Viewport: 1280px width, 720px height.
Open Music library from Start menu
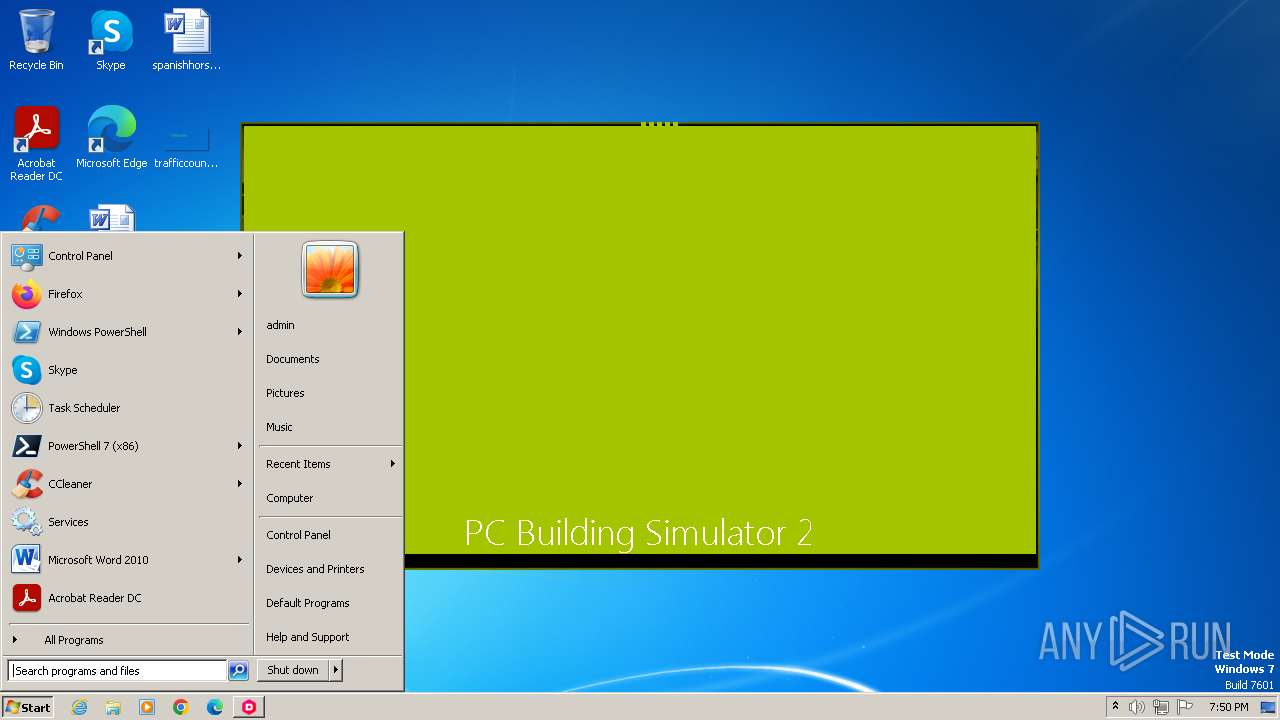click(330, 427)
